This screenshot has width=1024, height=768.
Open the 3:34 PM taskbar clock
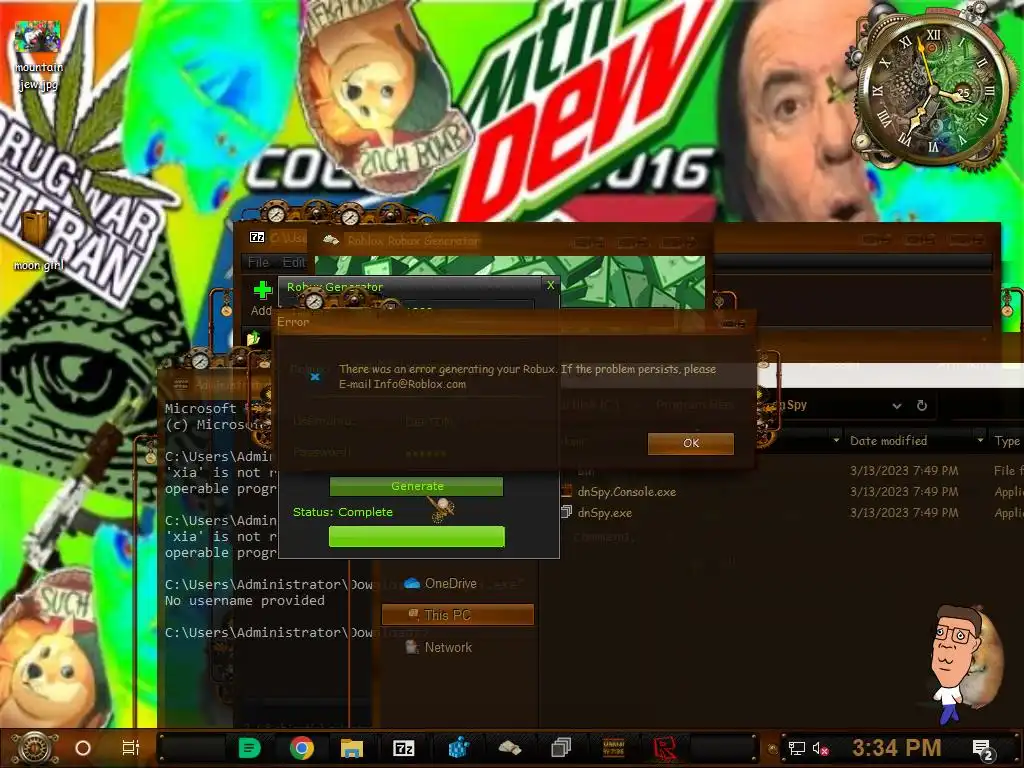(897, 748)
